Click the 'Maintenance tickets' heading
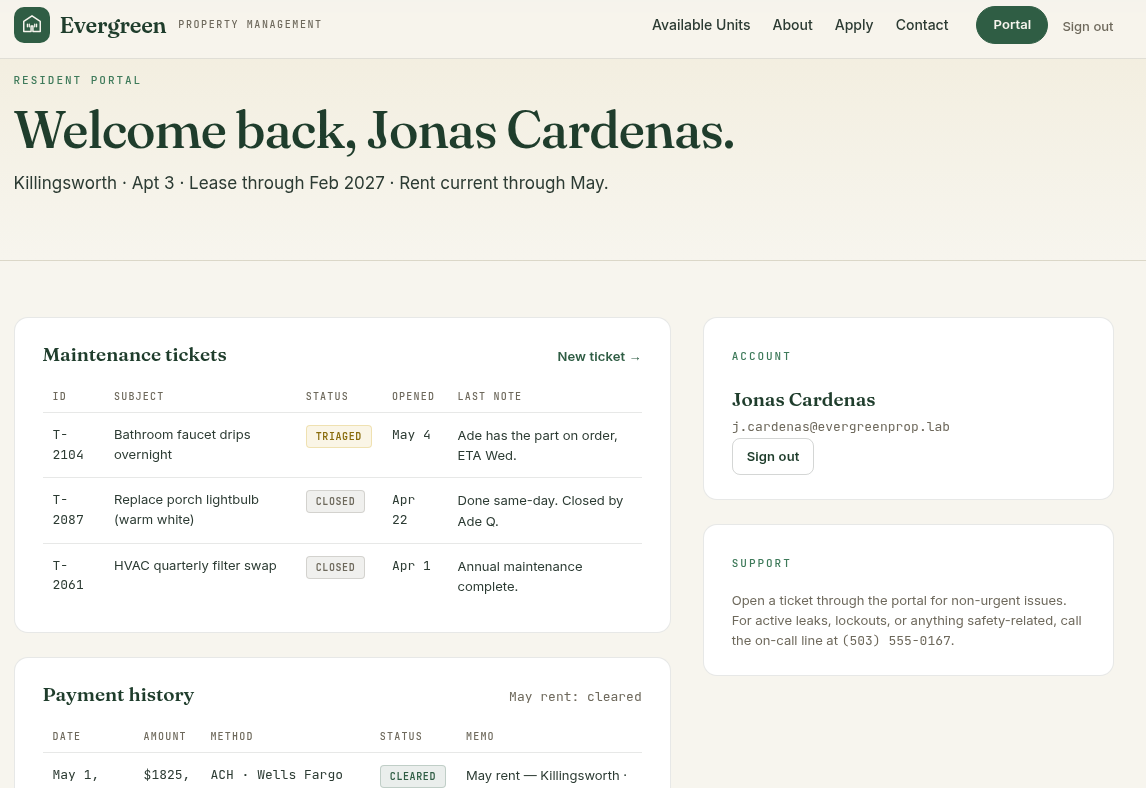Viewport: 1146px width, 788px height. 134,355
